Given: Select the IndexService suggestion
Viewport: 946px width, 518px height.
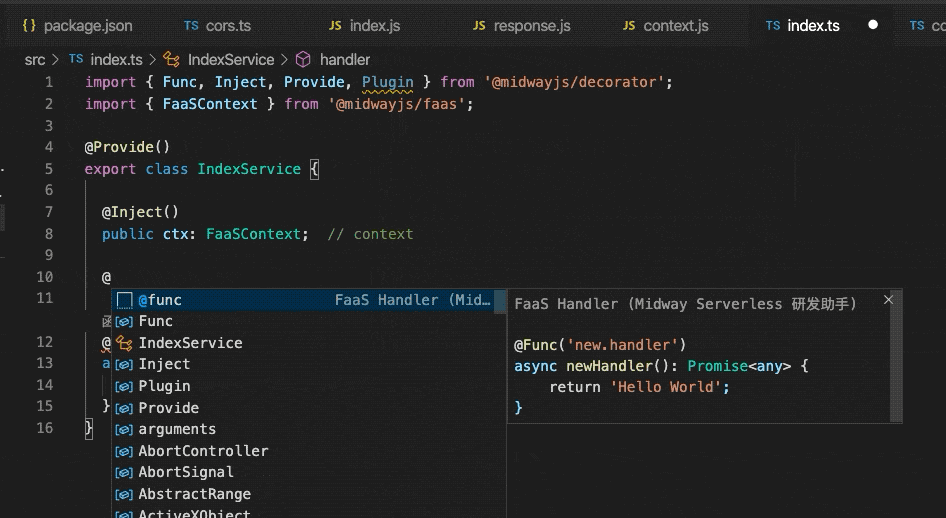Looking at the screenshot, I should pyautogui.click(x=309, y=343).
